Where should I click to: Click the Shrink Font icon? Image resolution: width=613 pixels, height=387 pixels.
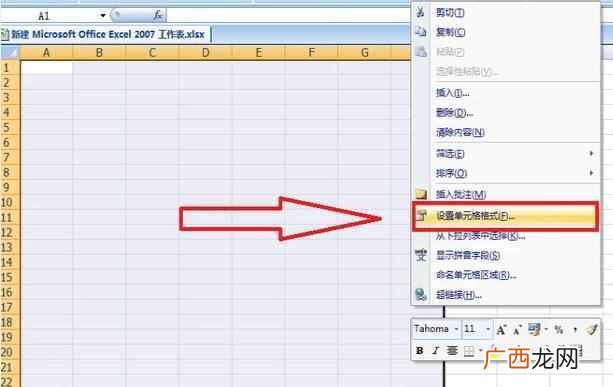pos(517,330)
